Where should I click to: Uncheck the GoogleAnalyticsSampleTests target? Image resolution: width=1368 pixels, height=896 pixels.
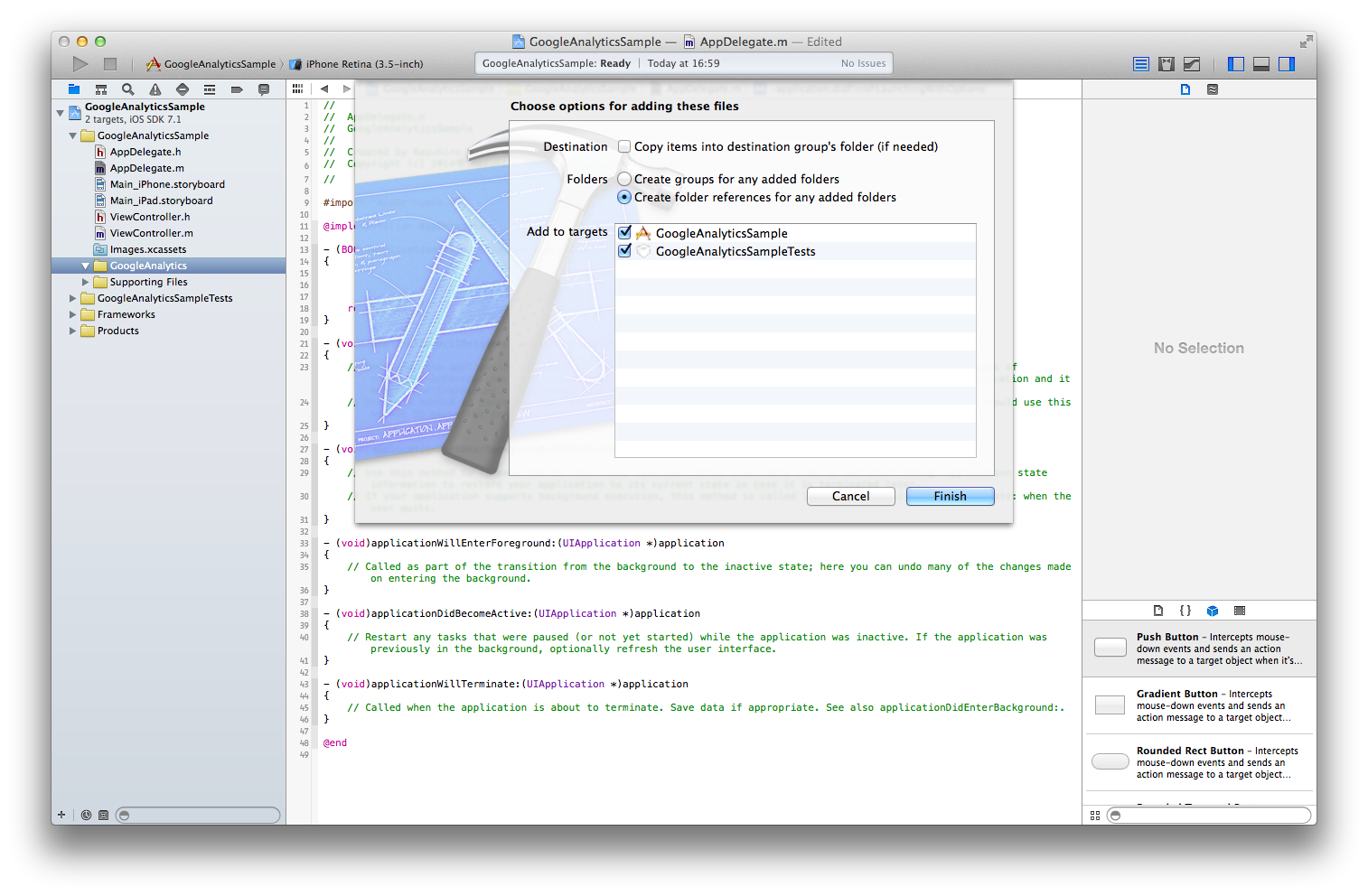coord(624,251)
